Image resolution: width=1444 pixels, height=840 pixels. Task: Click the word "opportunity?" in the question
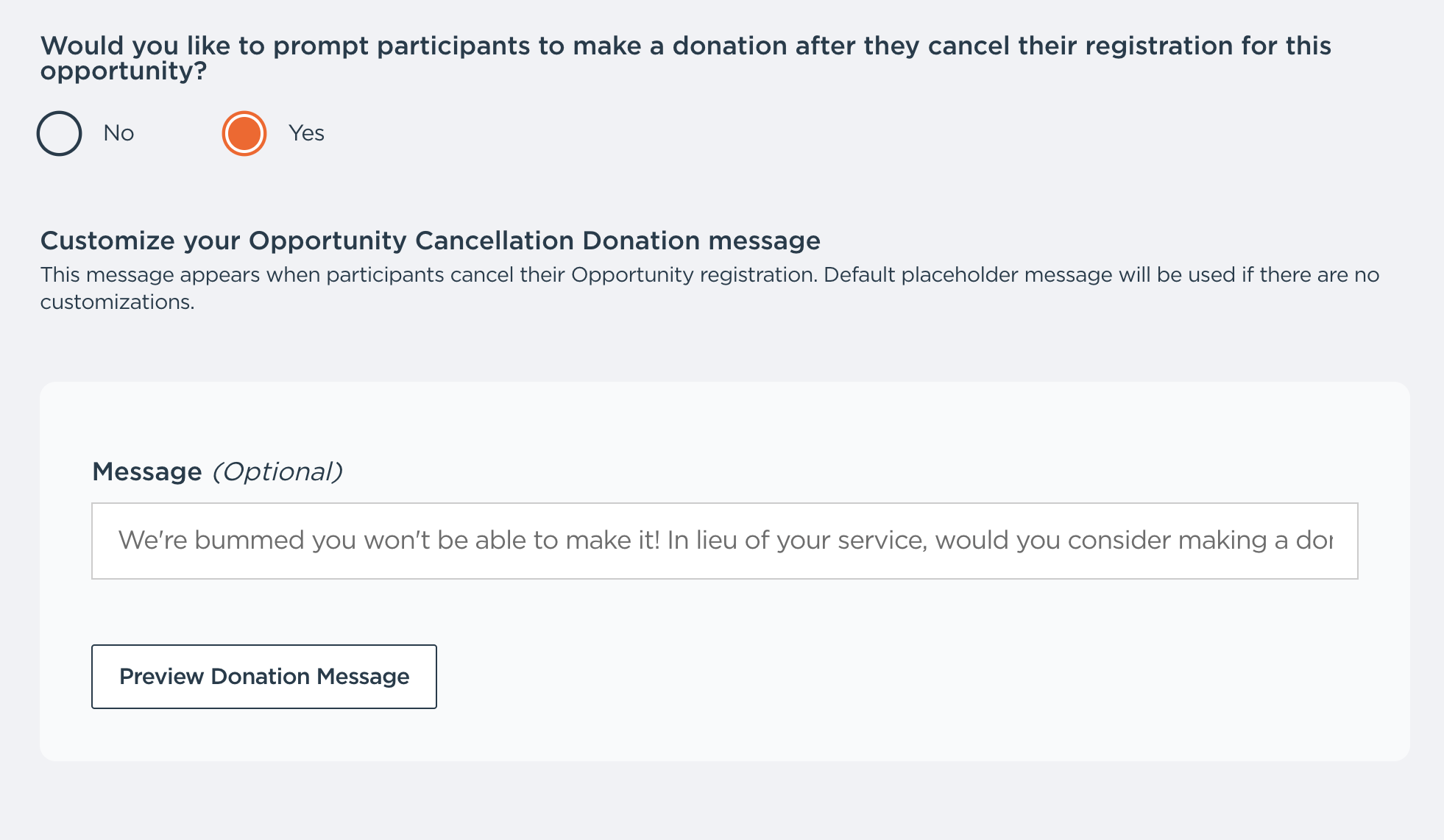coord(123,71)
